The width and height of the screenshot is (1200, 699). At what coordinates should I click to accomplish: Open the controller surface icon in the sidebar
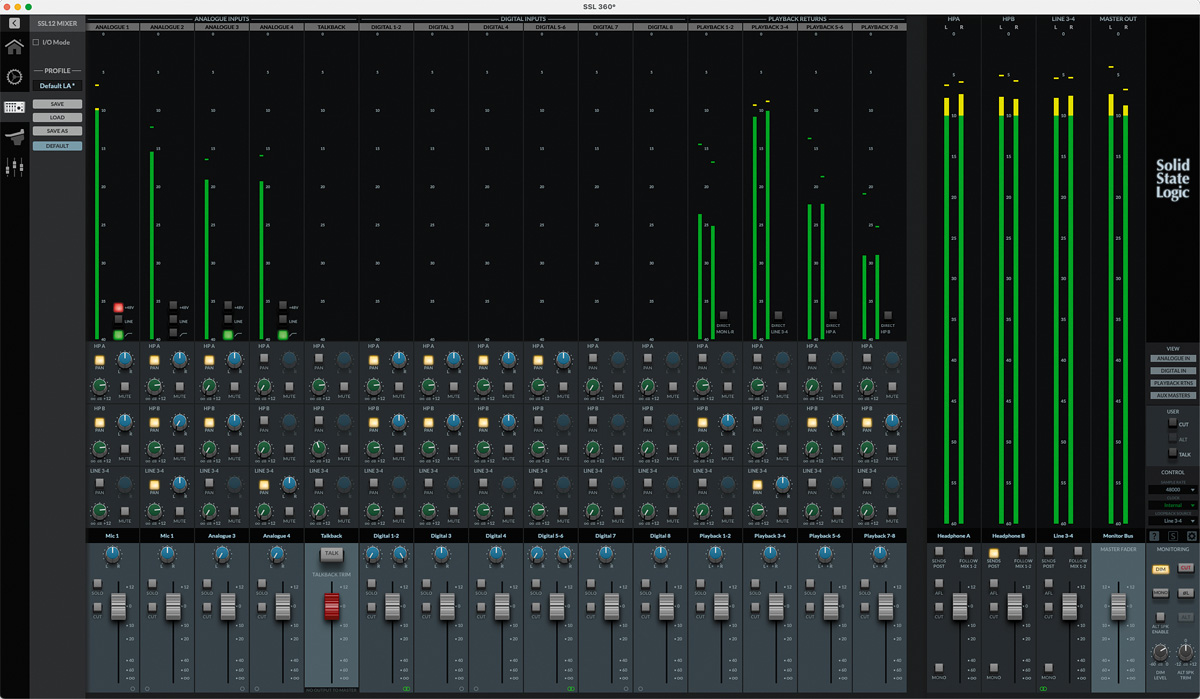coord(14,136)
